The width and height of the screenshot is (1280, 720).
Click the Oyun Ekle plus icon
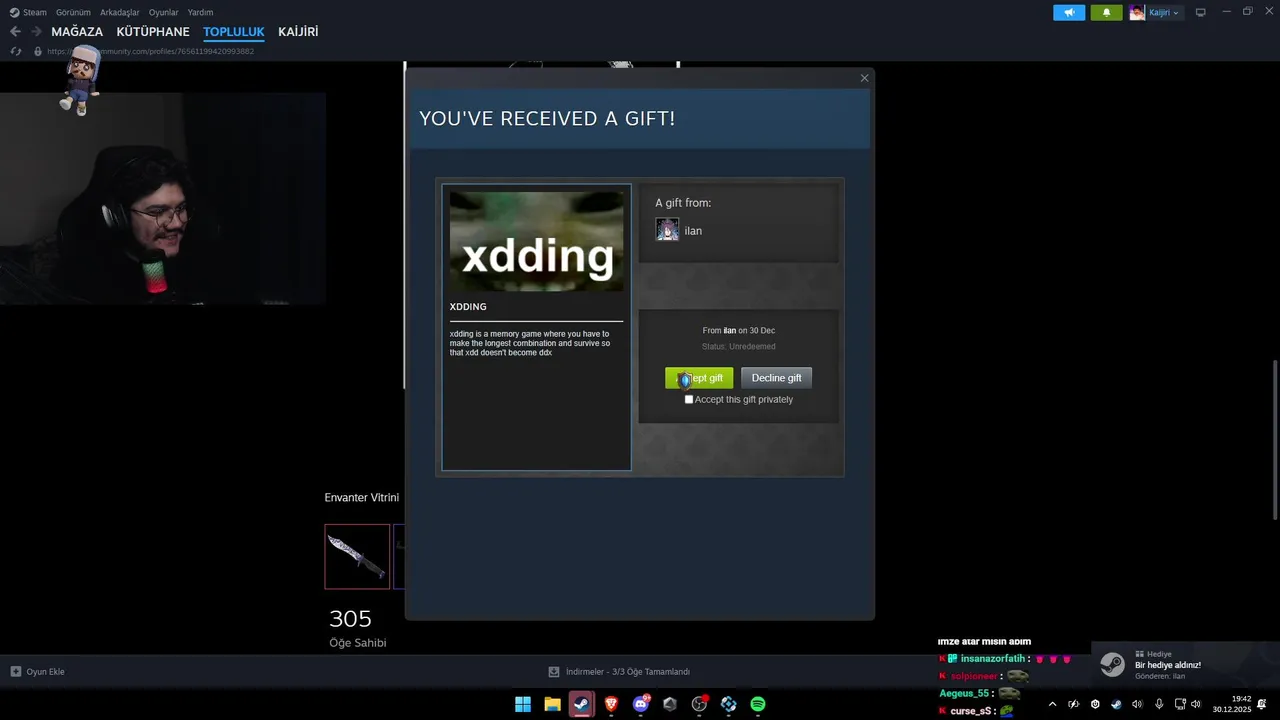pos(16,672)
